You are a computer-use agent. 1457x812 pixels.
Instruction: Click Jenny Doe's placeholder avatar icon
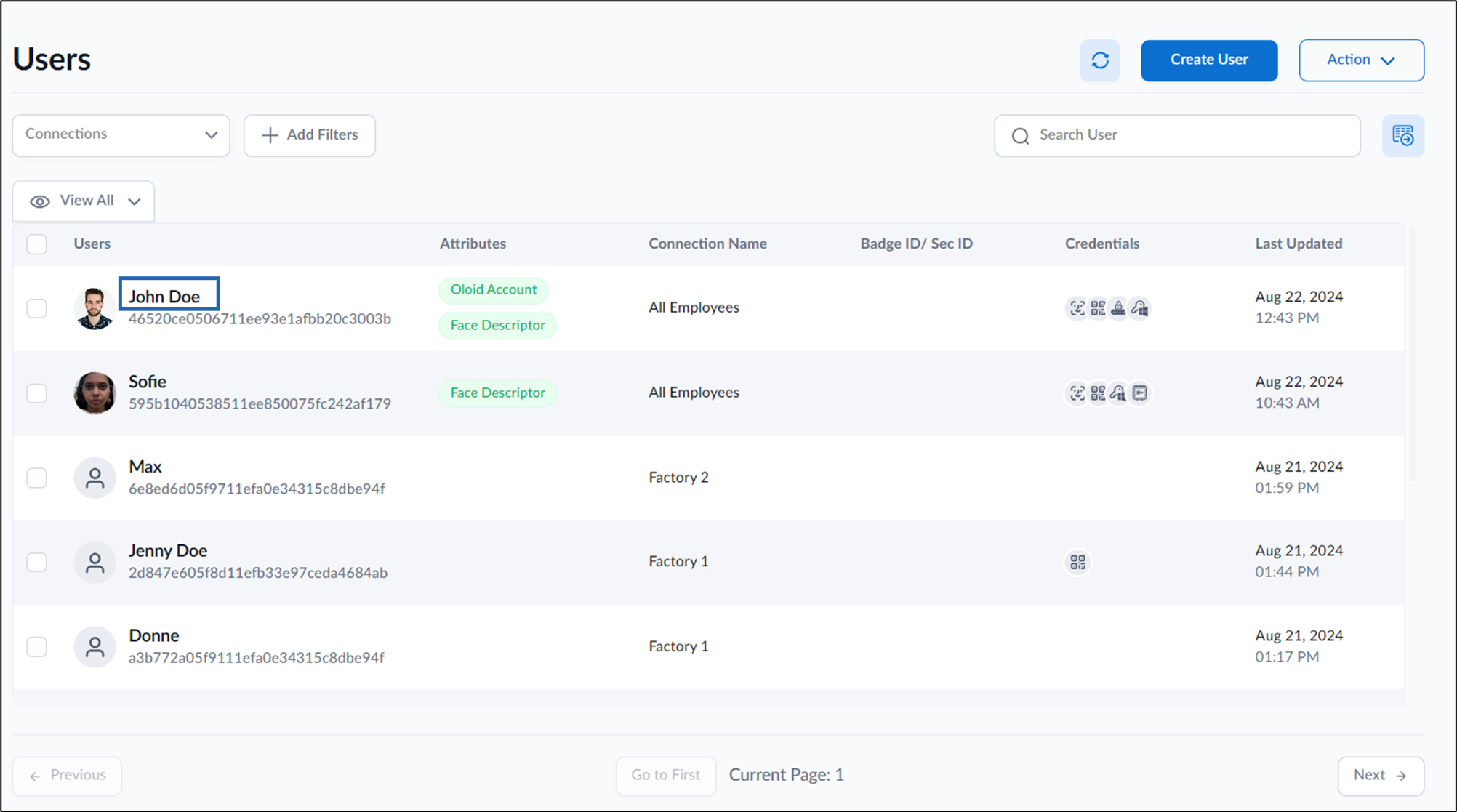tap(95, 562)
